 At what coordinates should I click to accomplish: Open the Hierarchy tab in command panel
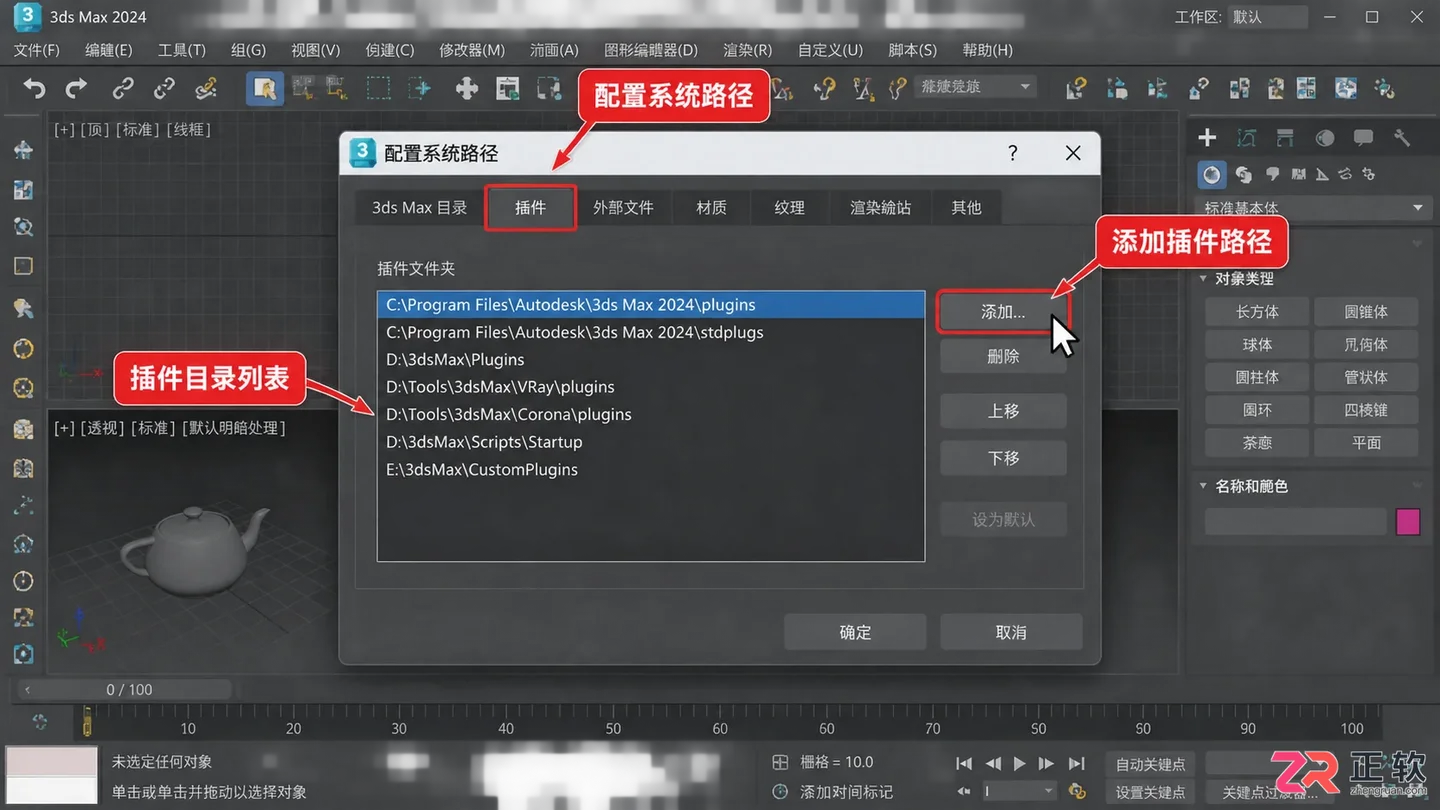click(x=1285, y=138)
